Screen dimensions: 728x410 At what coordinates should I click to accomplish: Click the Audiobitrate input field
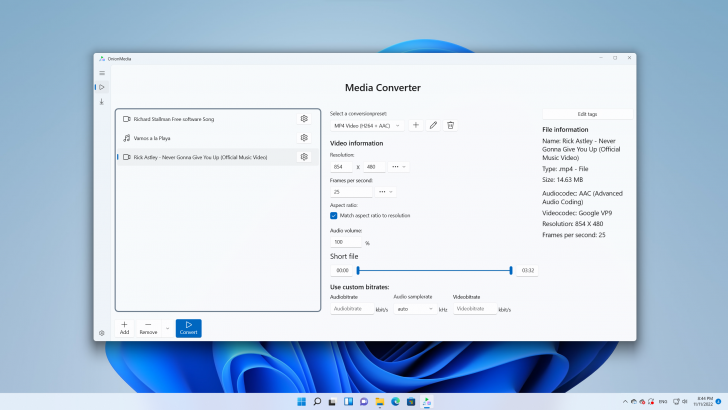352,309
